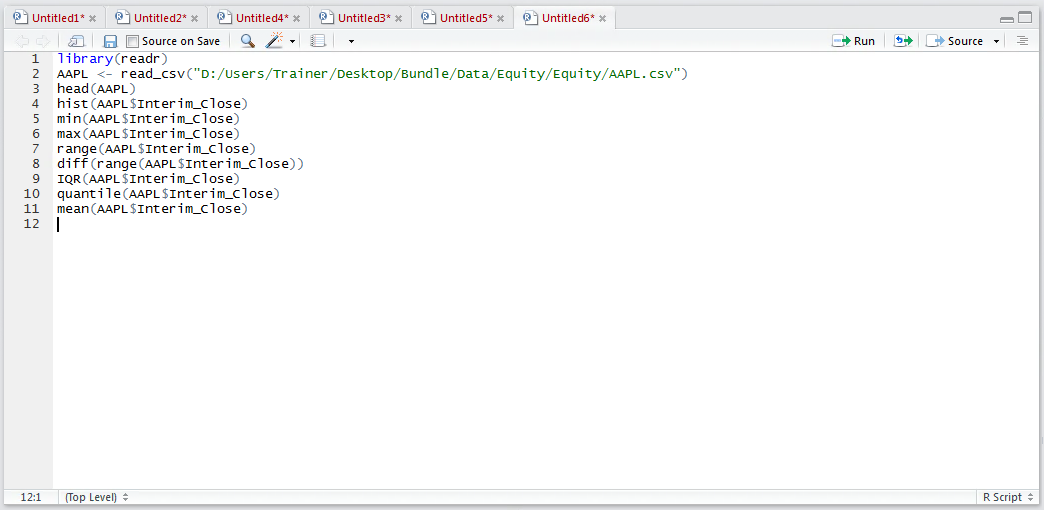
Task: Minimize the source pane
Action: click(x=1007, y=19)
